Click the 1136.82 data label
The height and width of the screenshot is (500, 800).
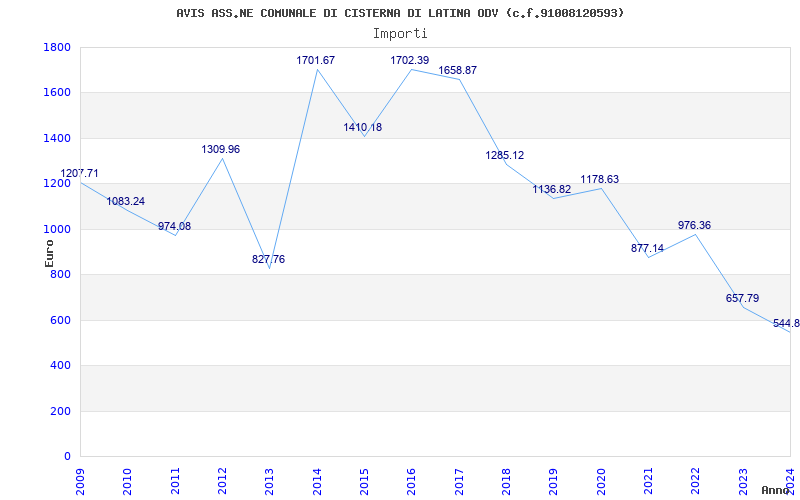pos(552,190)
